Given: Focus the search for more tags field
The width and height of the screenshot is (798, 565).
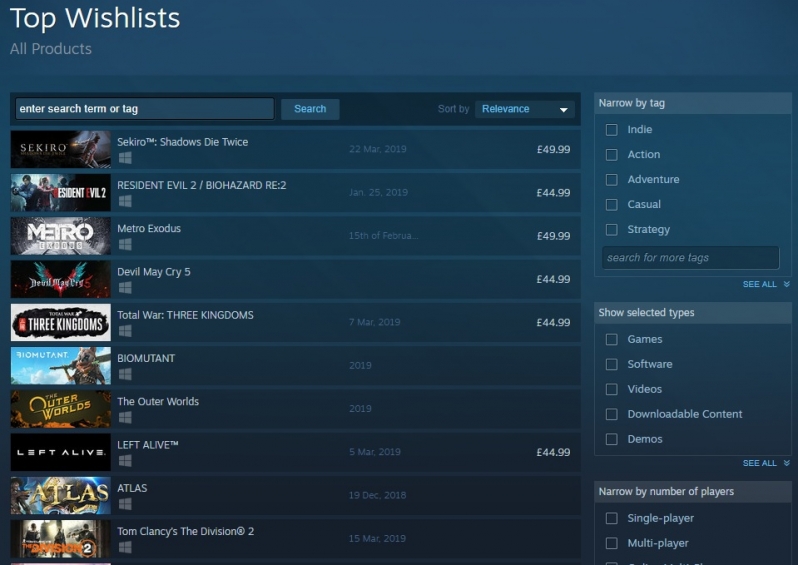Looking at the screenshot, I should tap(691, 258).
